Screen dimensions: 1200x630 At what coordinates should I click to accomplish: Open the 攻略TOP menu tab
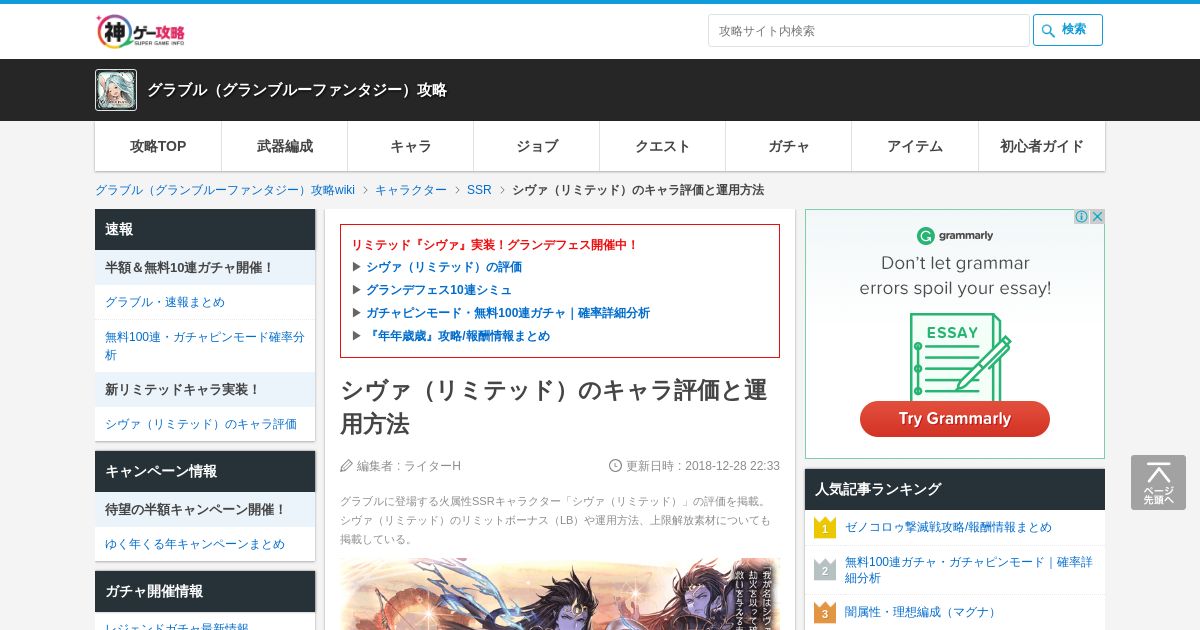158,146
